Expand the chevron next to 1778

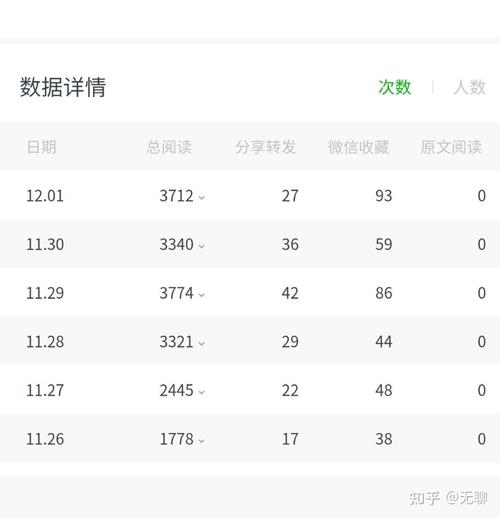pos(201,441)
